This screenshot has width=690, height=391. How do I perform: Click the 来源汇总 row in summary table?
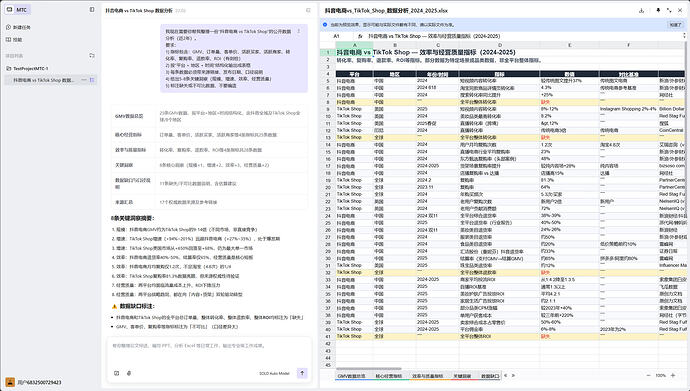(x=209, y=202)
